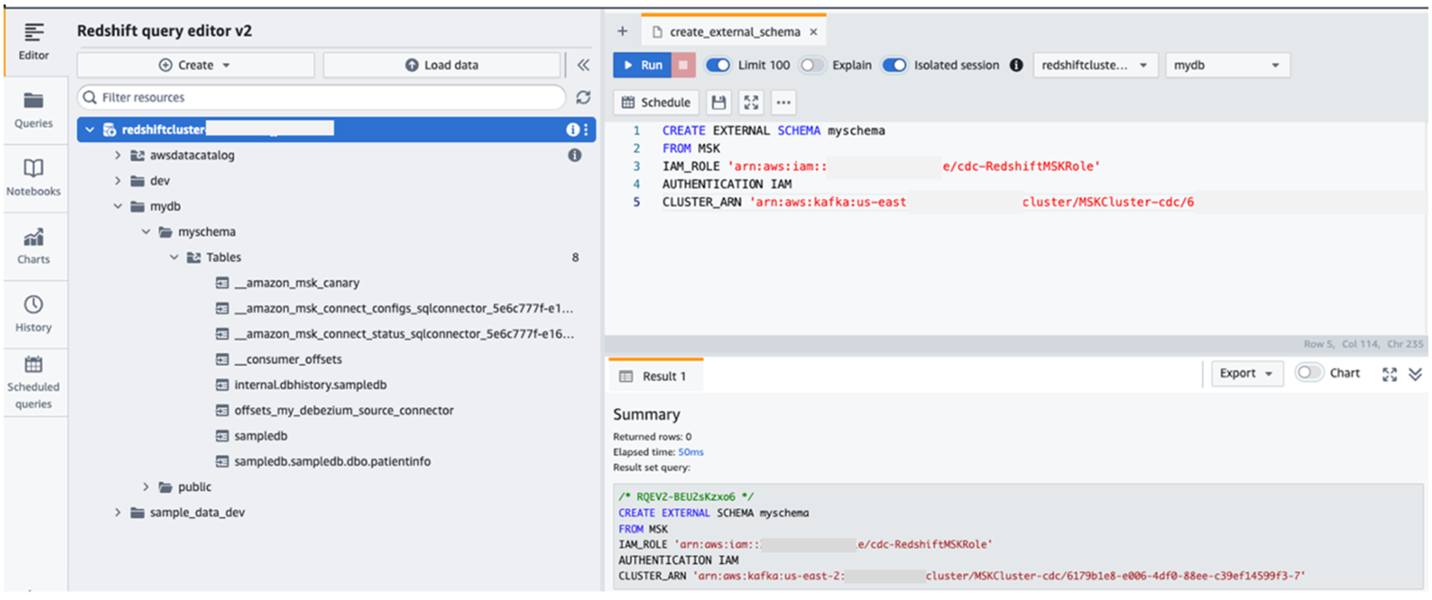Select the offsets_my_debezium_source_connector table
1432x600 pixels.
pos(335,410)
